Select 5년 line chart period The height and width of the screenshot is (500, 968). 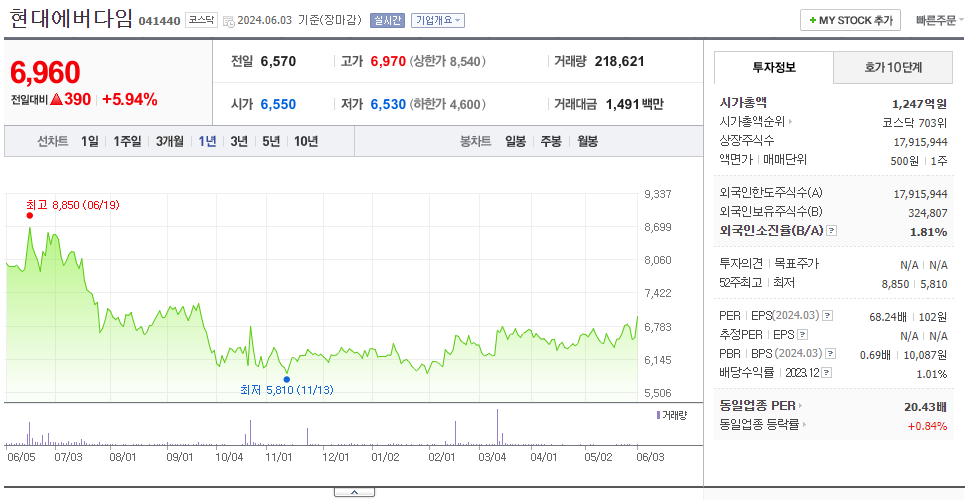(x=271, y=141)
